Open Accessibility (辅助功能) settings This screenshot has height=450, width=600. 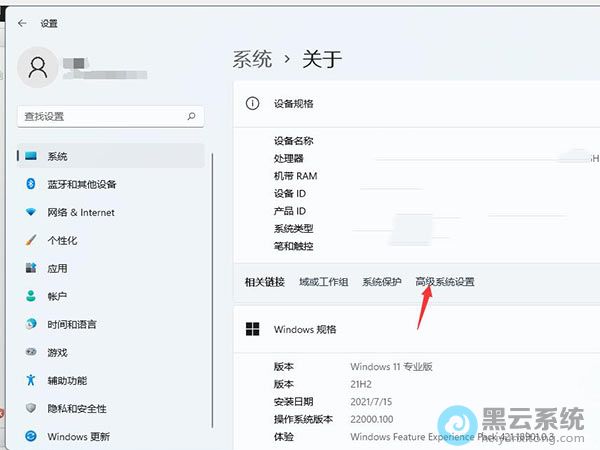(67, 380)
